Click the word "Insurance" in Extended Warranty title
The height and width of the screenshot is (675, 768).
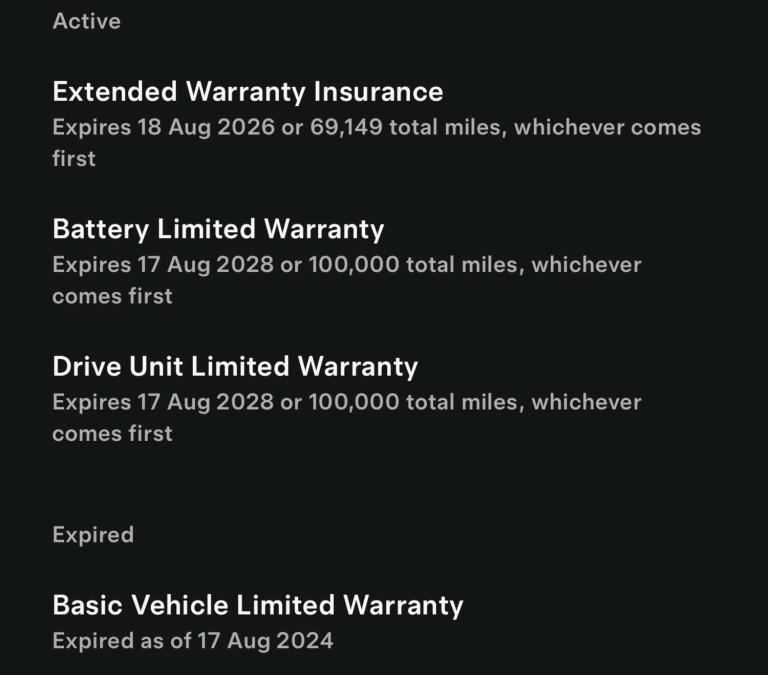[378, 92]
